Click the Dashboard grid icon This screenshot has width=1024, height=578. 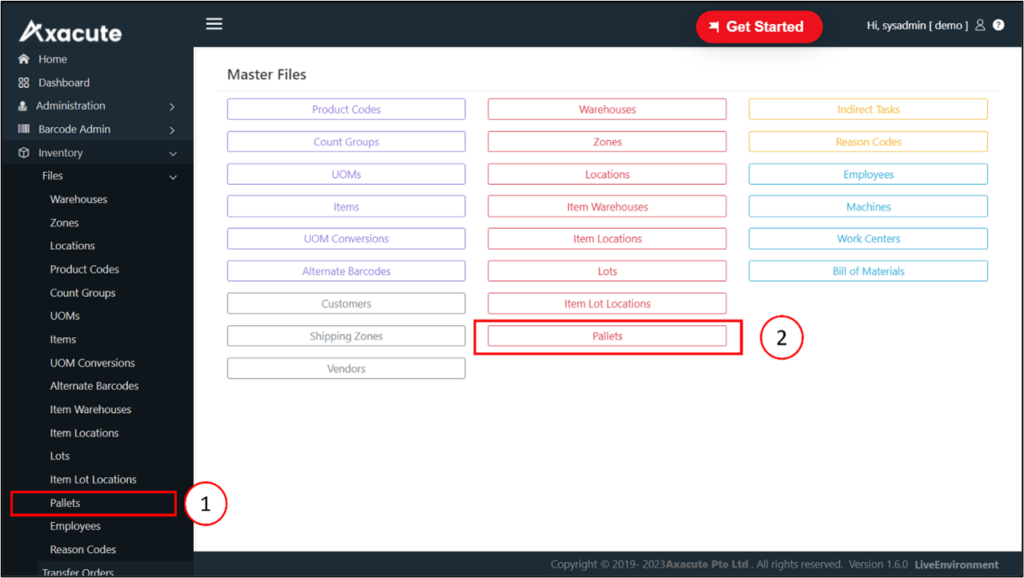click(x=24, y=82)
